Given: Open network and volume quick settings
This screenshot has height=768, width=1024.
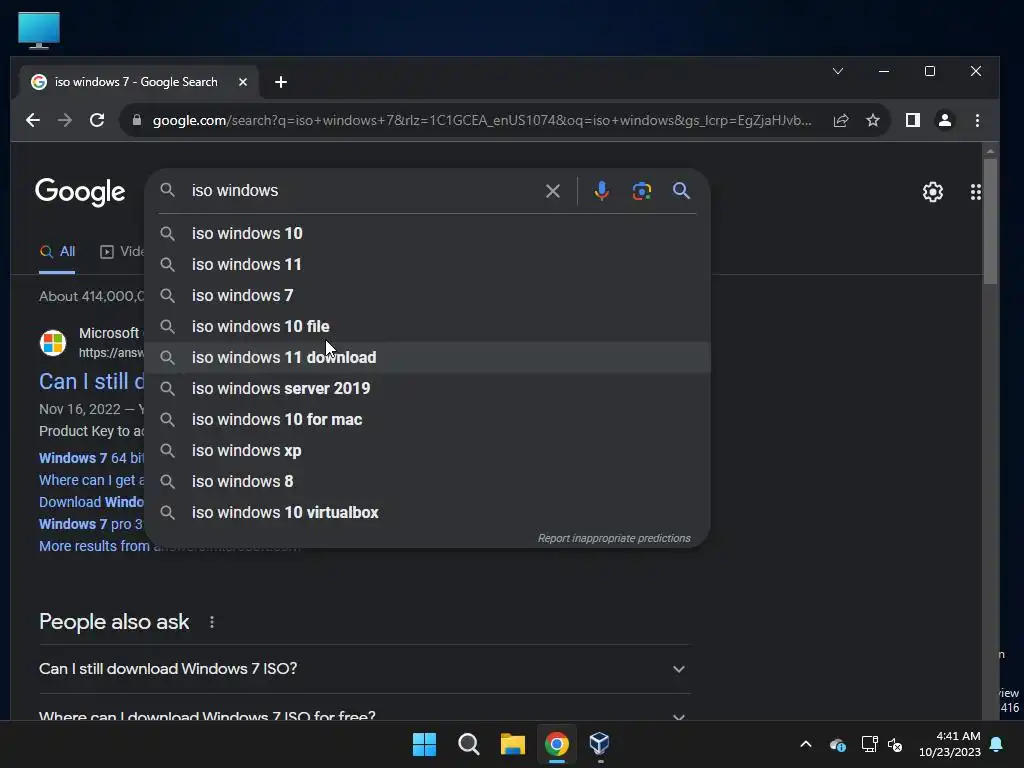Looking at the screenshot, I should point(882,744).
